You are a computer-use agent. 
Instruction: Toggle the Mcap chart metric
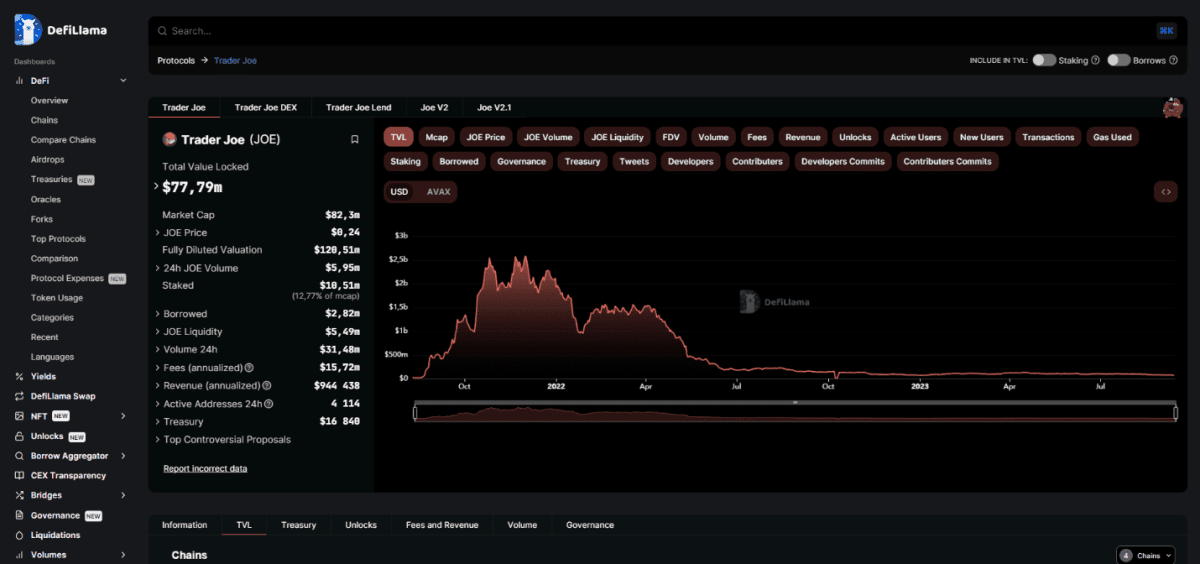point(436,137)
